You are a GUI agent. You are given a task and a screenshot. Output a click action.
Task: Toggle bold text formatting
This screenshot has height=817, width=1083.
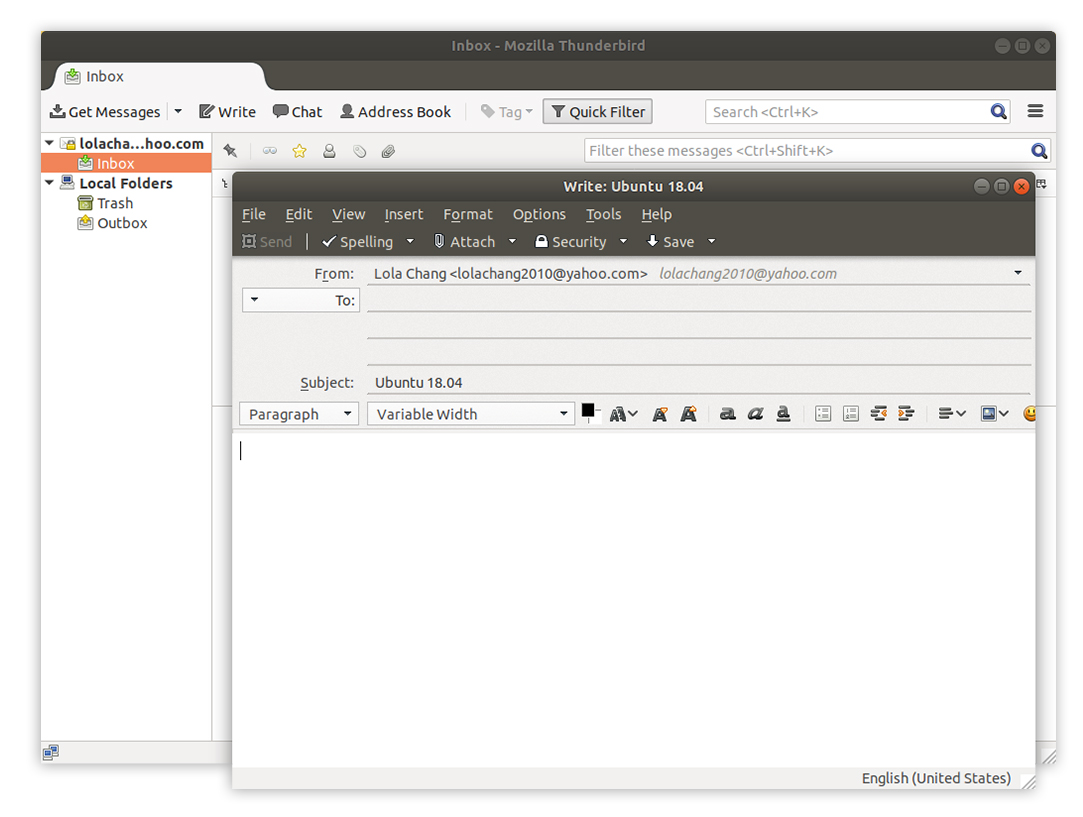(727, 414)
